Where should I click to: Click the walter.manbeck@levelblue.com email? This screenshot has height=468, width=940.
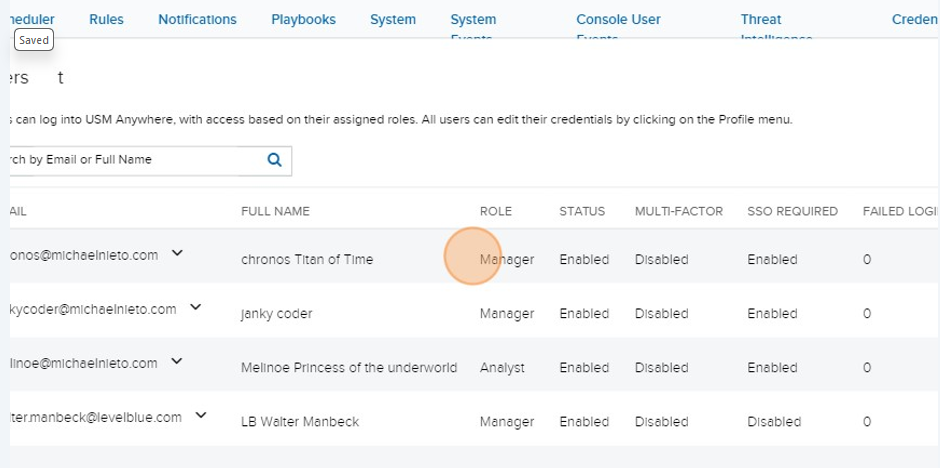(x=96, y=417)
